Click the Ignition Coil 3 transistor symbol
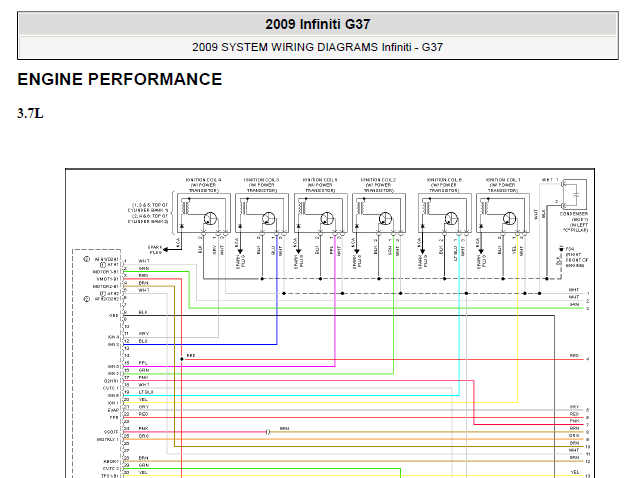The height and width of the screenshot is (478, 636). click(268, 219)
